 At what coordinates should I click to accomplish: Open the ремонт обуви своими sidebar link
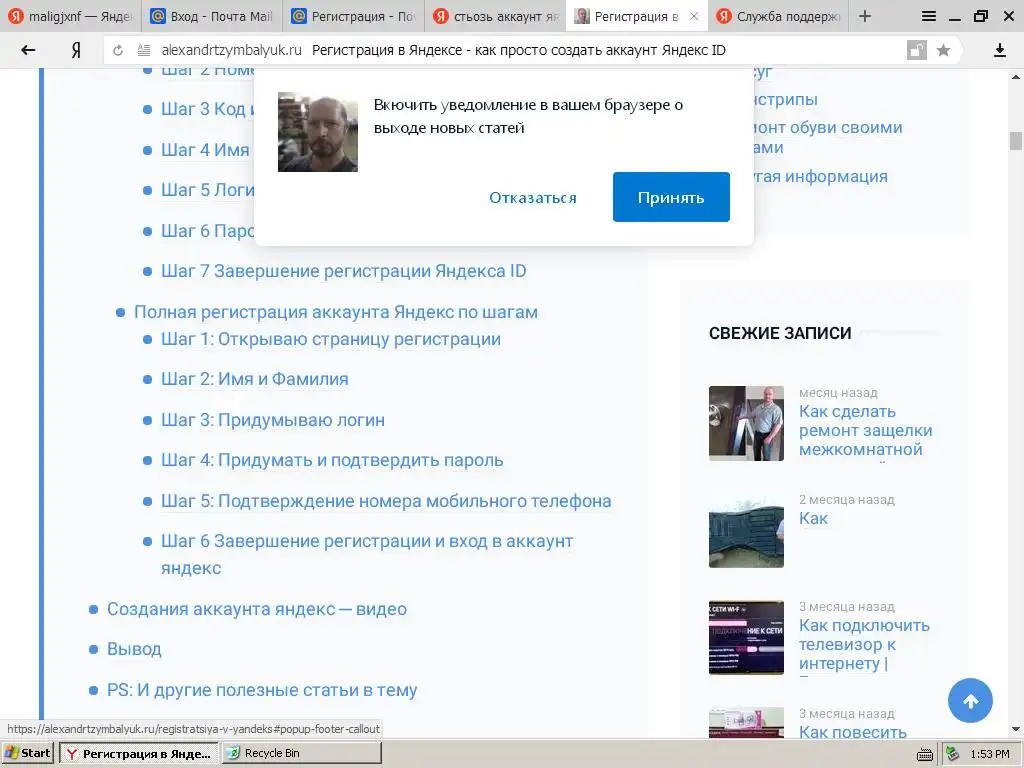click(827, 138)
